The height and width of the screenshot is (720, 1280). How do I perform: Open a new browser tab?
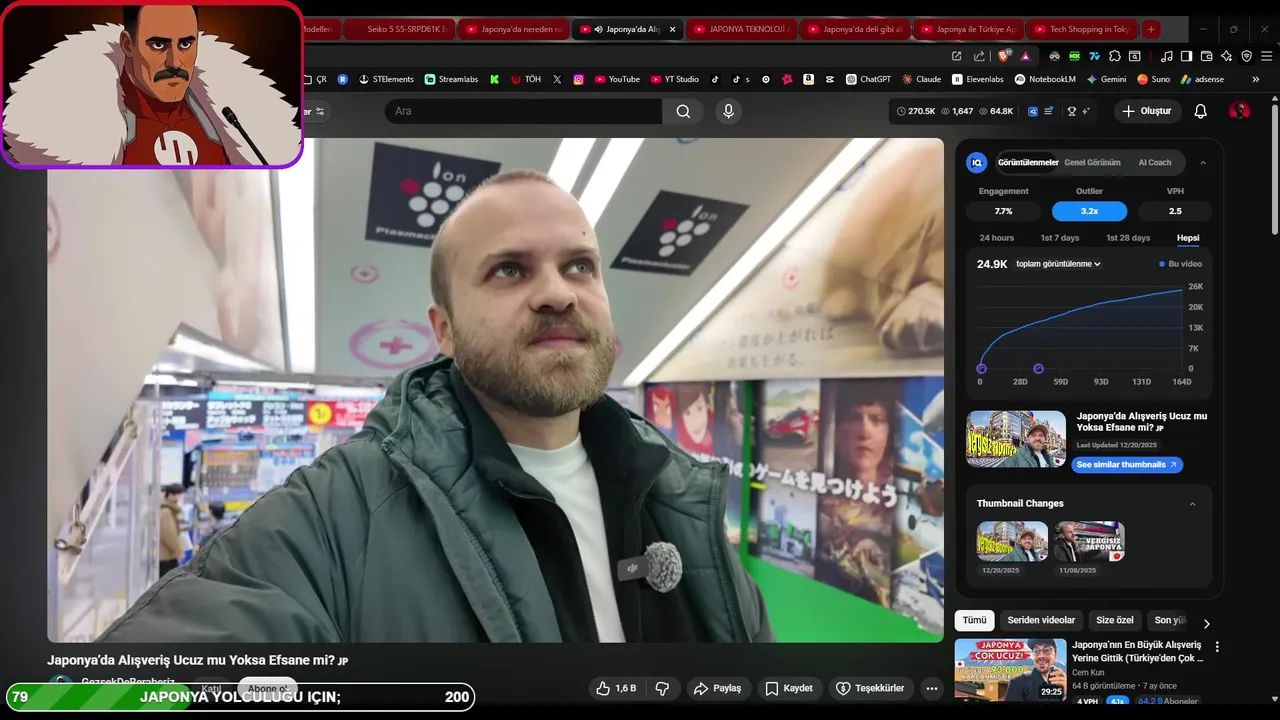click(1151, 29)
